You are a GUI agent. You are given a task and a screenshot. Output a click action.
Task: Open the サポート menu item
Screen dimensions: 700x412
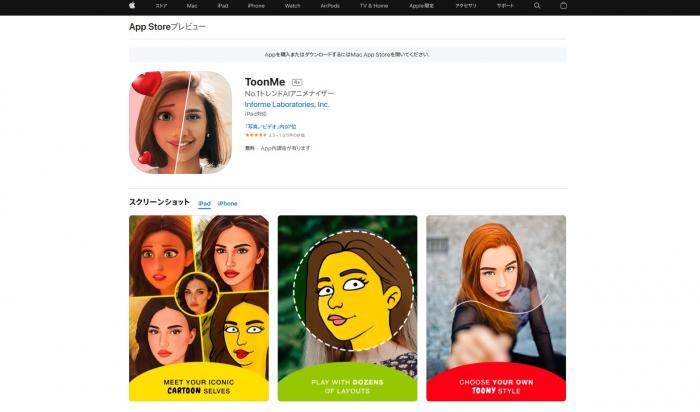(x=504, y=6)
